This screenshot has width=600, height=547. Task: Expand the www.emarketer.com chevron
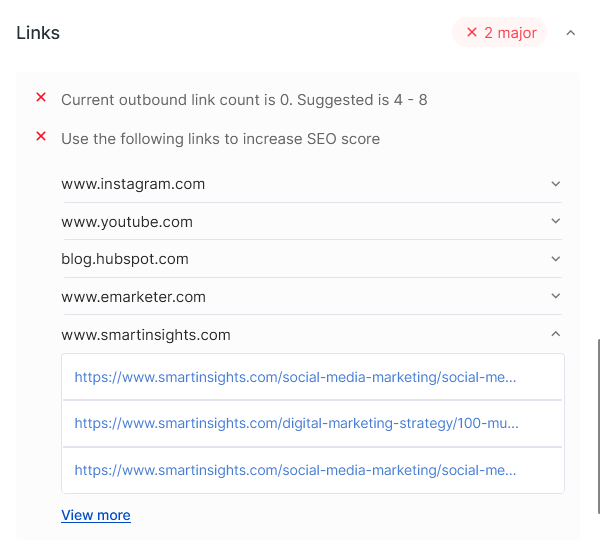pyautogui.click(x=556, y=297)
